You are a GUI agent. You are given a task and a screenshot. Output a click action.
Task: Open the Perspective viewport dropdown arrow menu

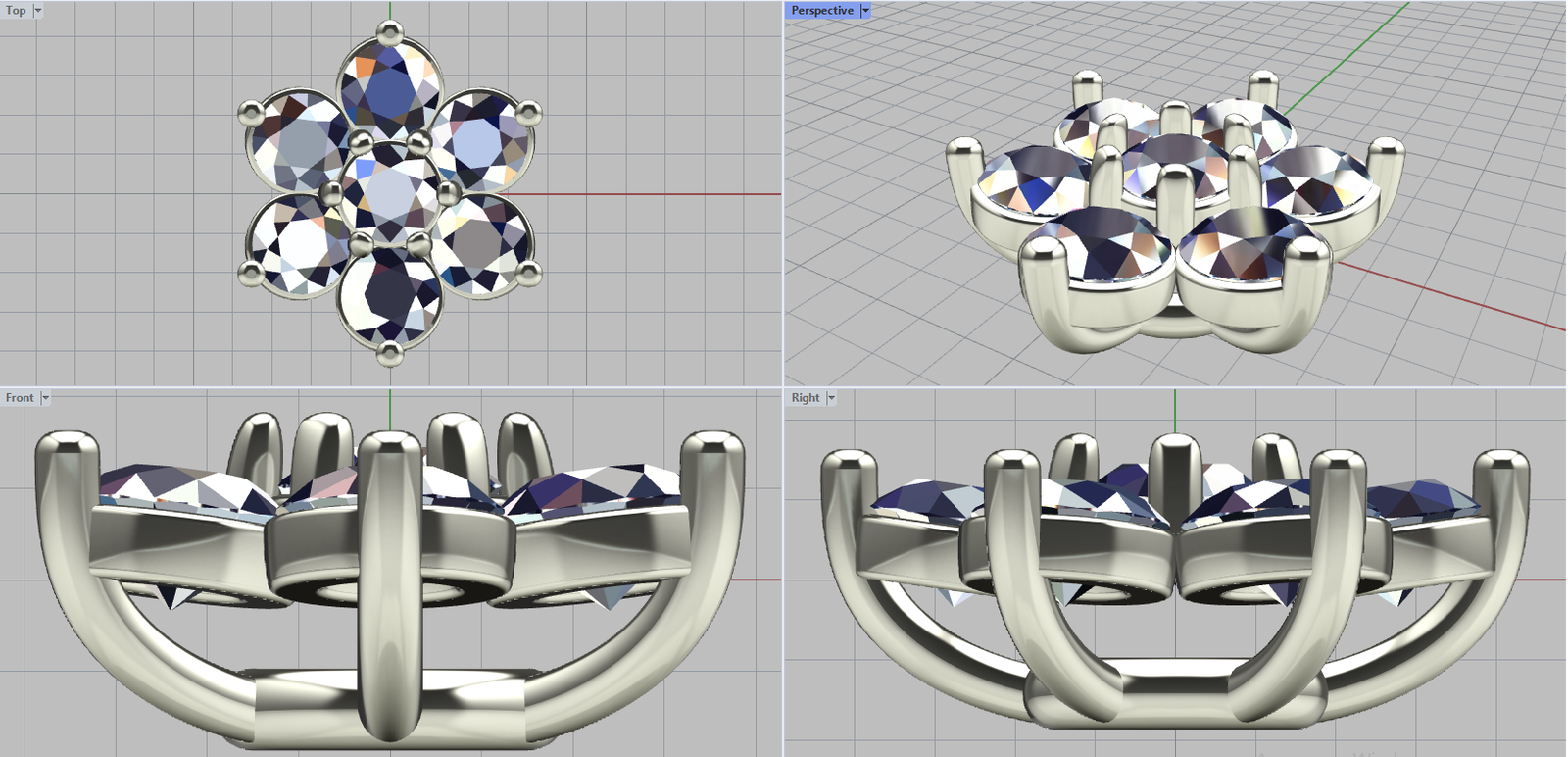865,11
